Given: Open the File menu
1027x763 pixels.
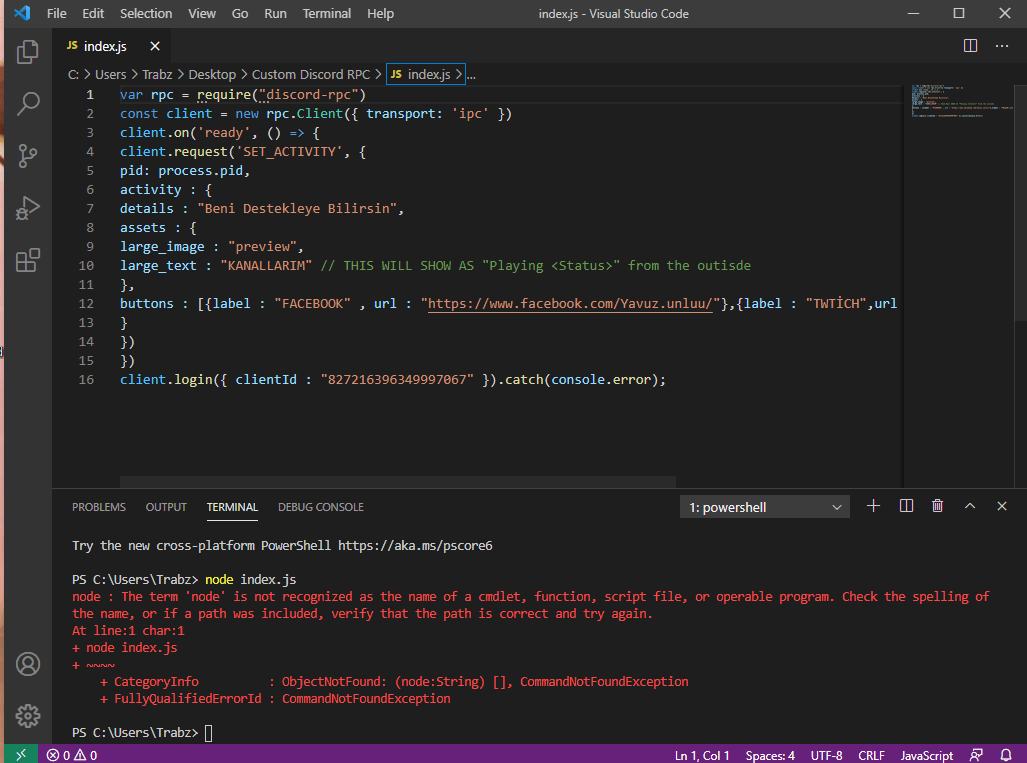Looking at the screenshot, I should click(56, 13).
